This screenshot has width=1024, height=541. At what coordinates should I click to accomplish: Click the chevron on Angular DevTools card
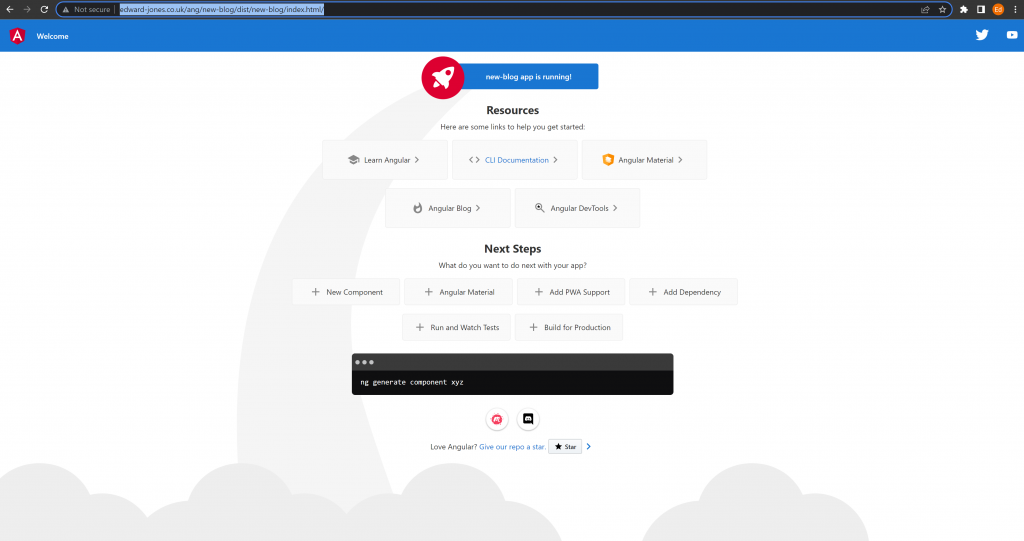point(615,208)
